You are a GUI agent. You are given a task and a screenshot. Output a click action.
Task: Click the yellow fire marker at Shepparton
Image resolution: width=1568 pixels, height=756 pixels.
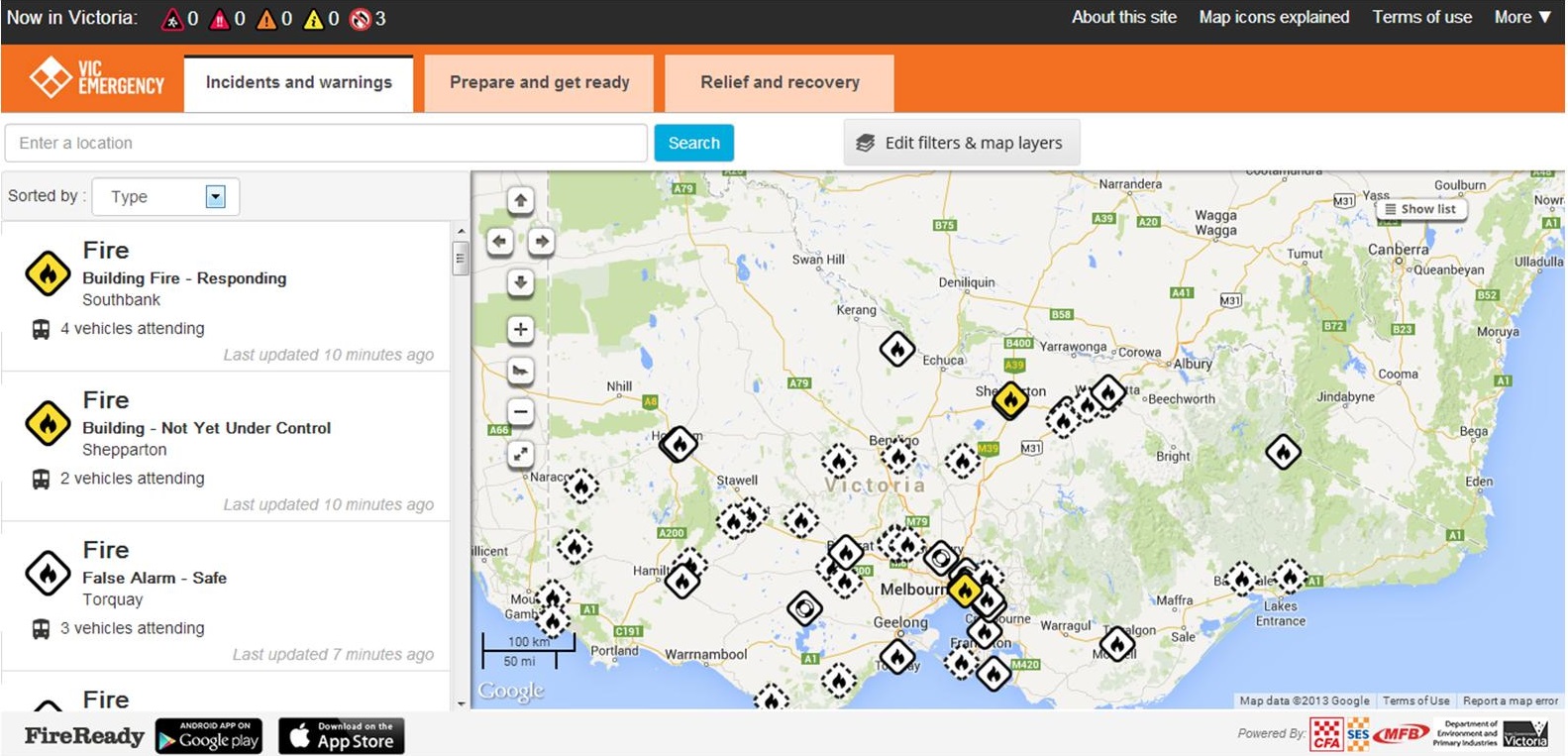point(1010,401)
